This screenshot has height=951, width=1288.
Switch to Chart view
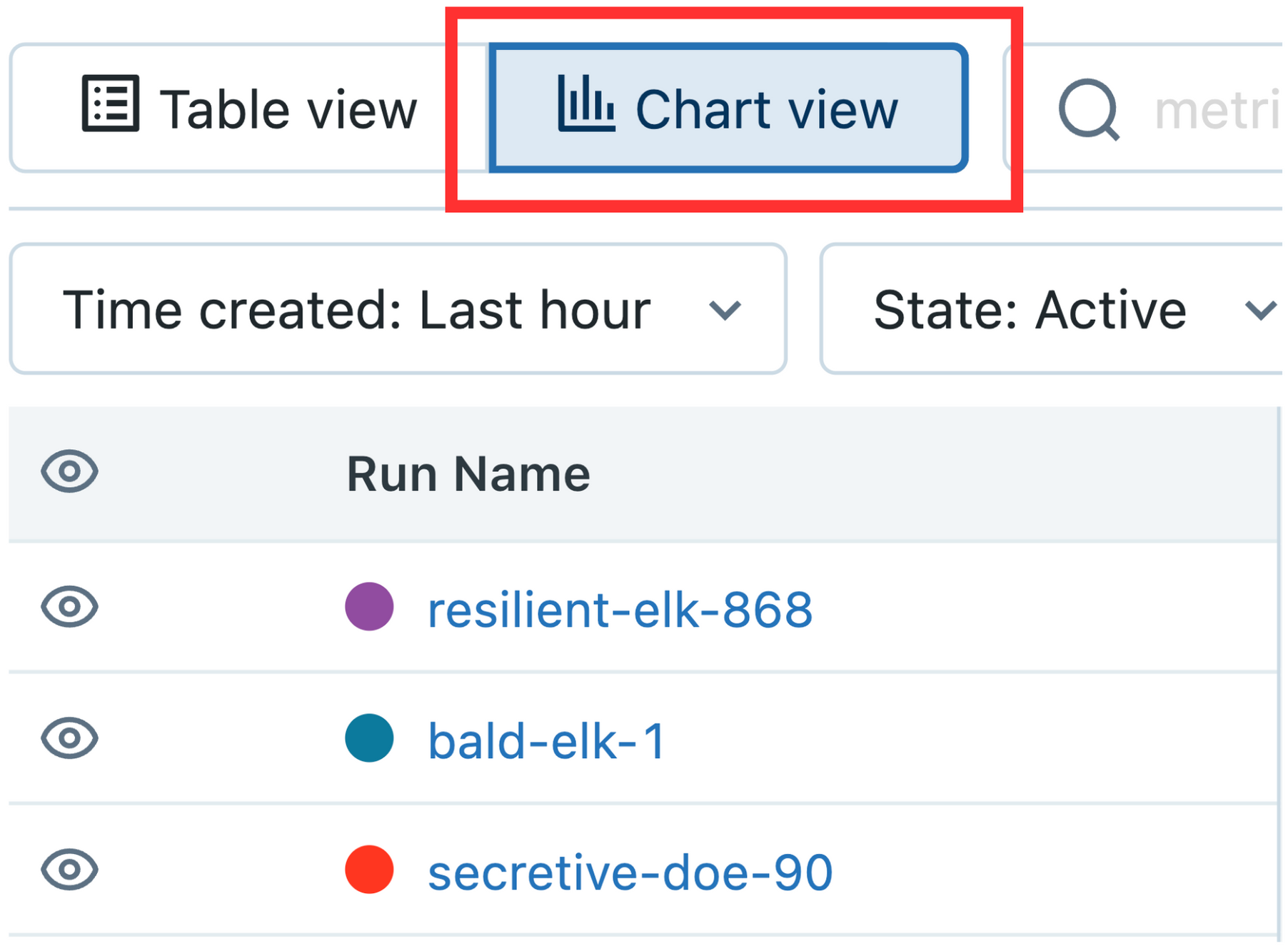click(x=728, y=108)
